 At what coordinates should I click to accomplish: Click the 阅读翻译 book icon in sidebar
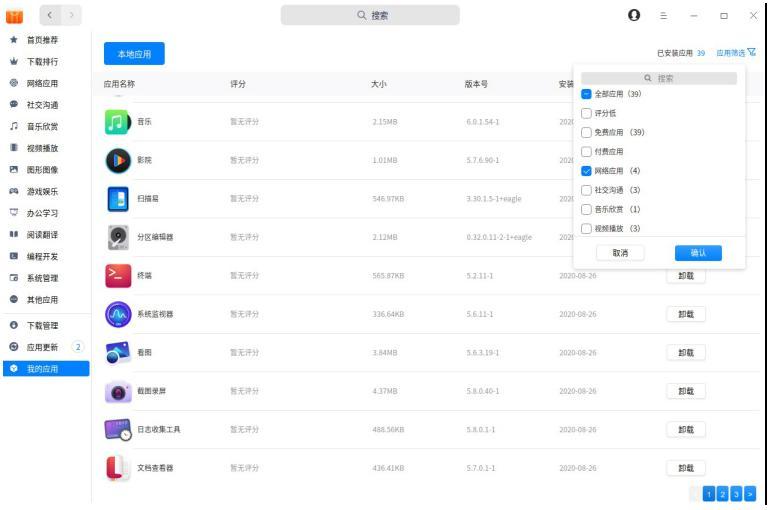pos(14,234)
